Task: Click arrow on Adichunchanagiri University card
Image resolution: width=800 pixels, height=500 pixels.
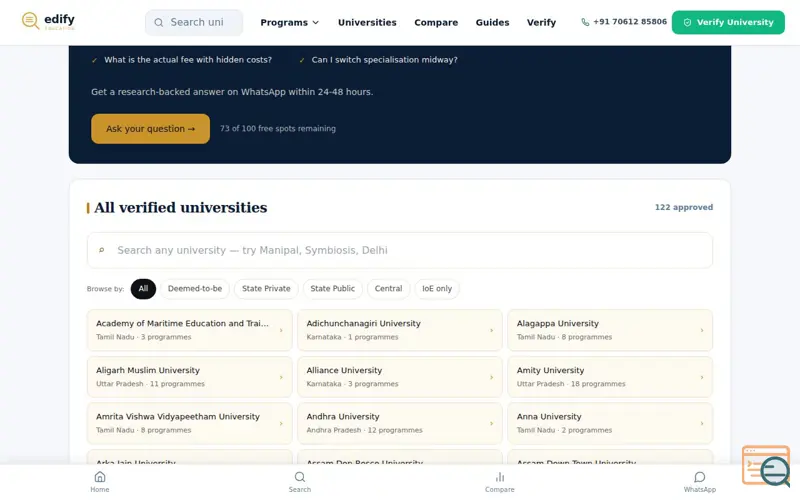Action: point(491,330)
